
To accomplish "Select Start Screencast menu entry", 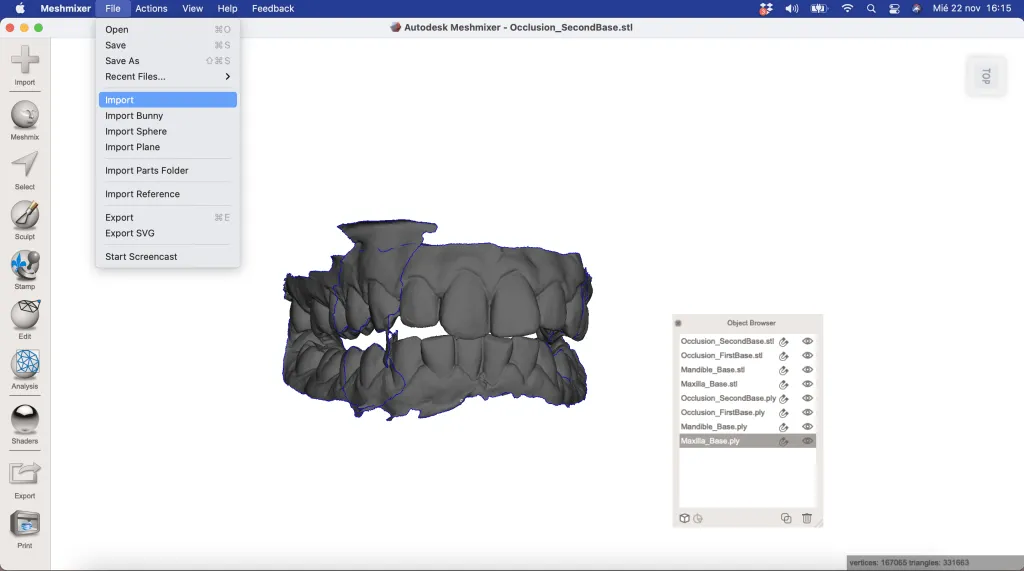I will click(x=168, y=257).
